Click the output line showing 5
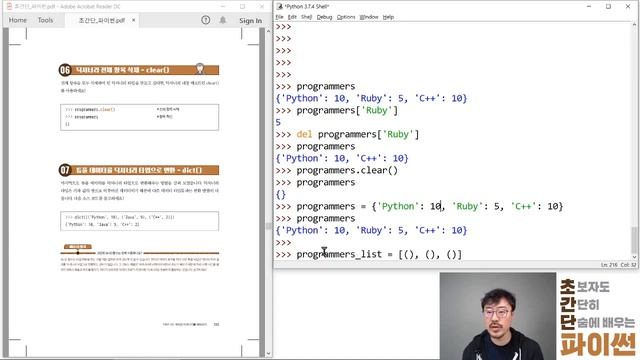This screenshot has height=360, width=640. pyautogui.click(x=278, y=122)
